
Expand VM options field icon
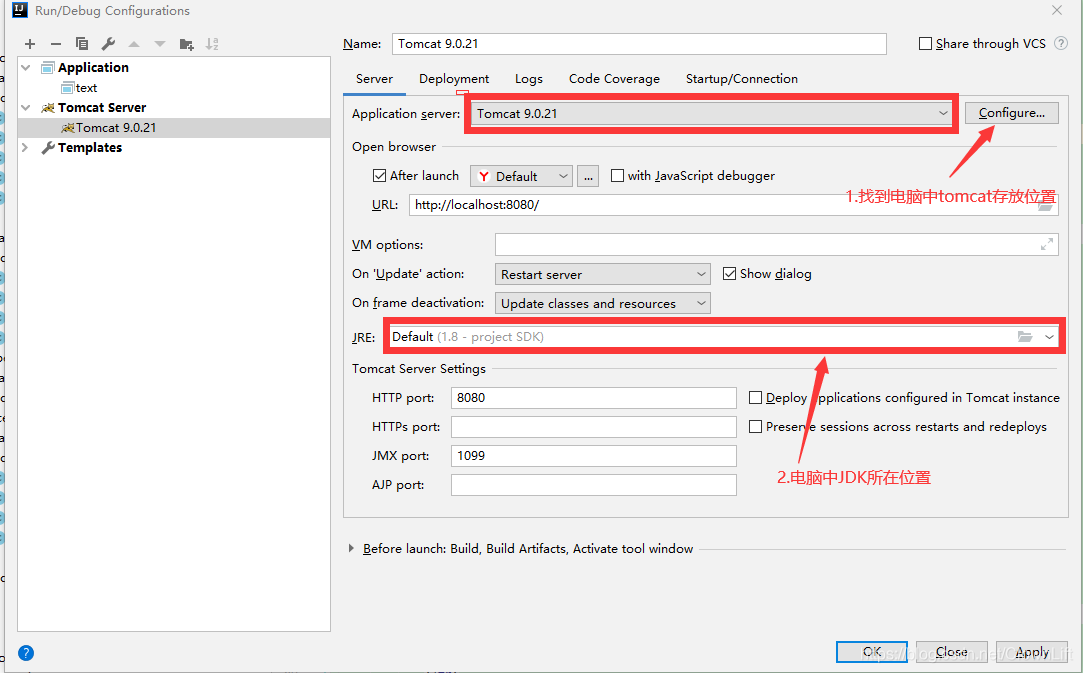tap(1047, 245)
